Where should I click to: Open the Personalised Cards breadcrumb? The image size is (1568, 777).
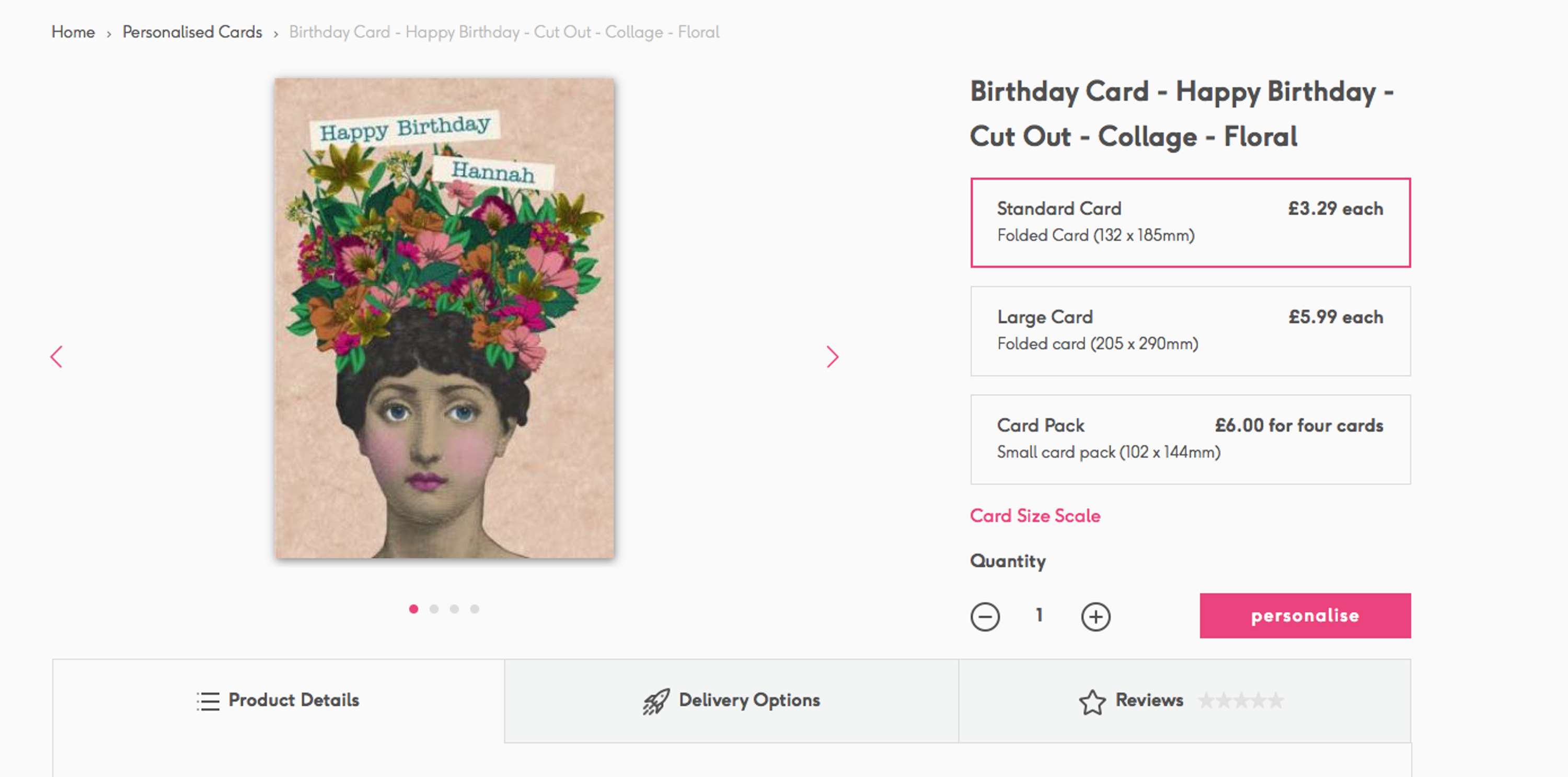tap(192, 32)
